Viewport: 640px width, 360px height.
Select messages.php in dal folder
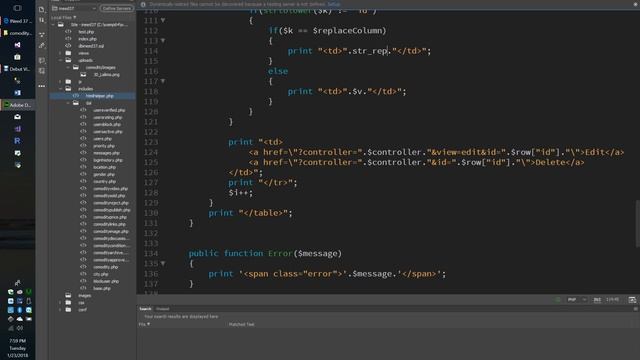coord(106,153)
